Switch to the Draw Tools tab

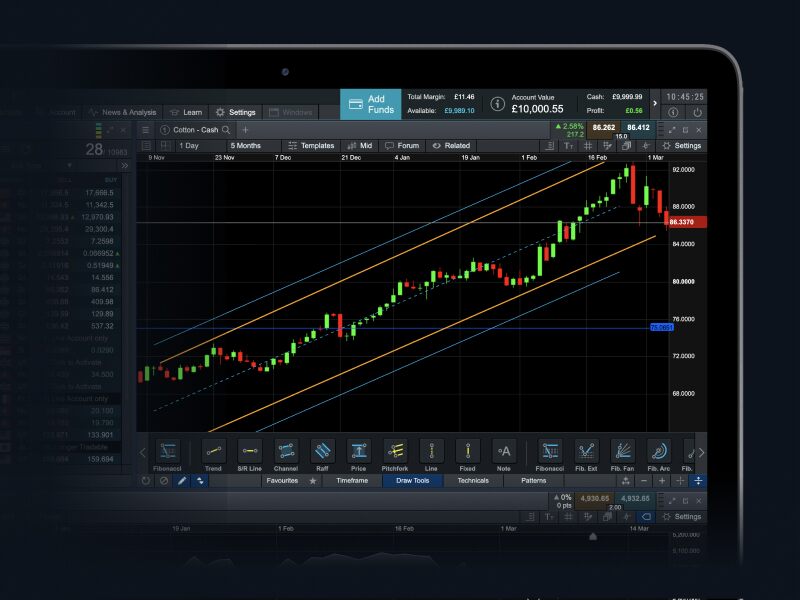413,481
